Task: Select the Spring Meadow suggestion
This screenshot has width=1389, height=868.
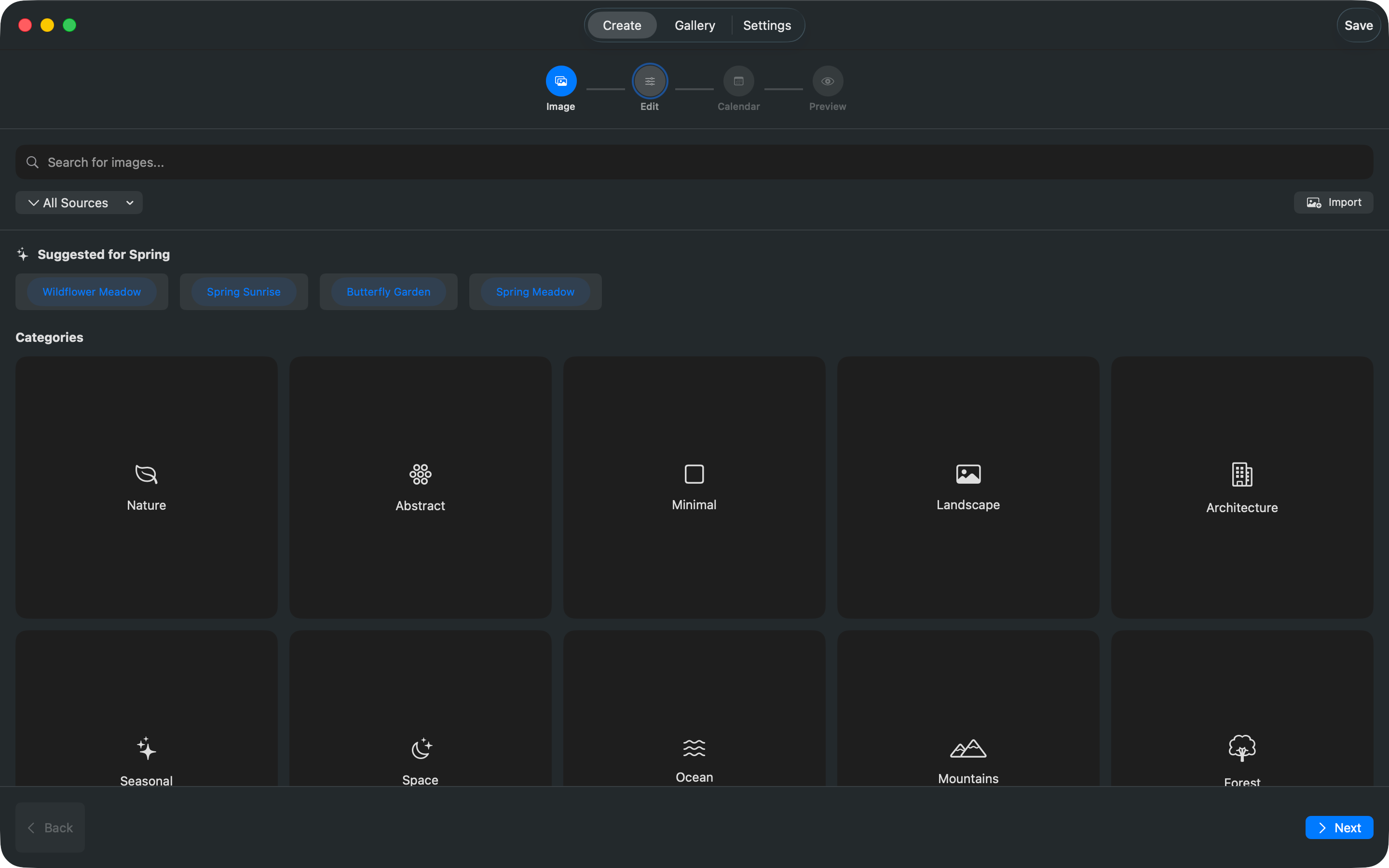Action: click(x=535, y=292)
